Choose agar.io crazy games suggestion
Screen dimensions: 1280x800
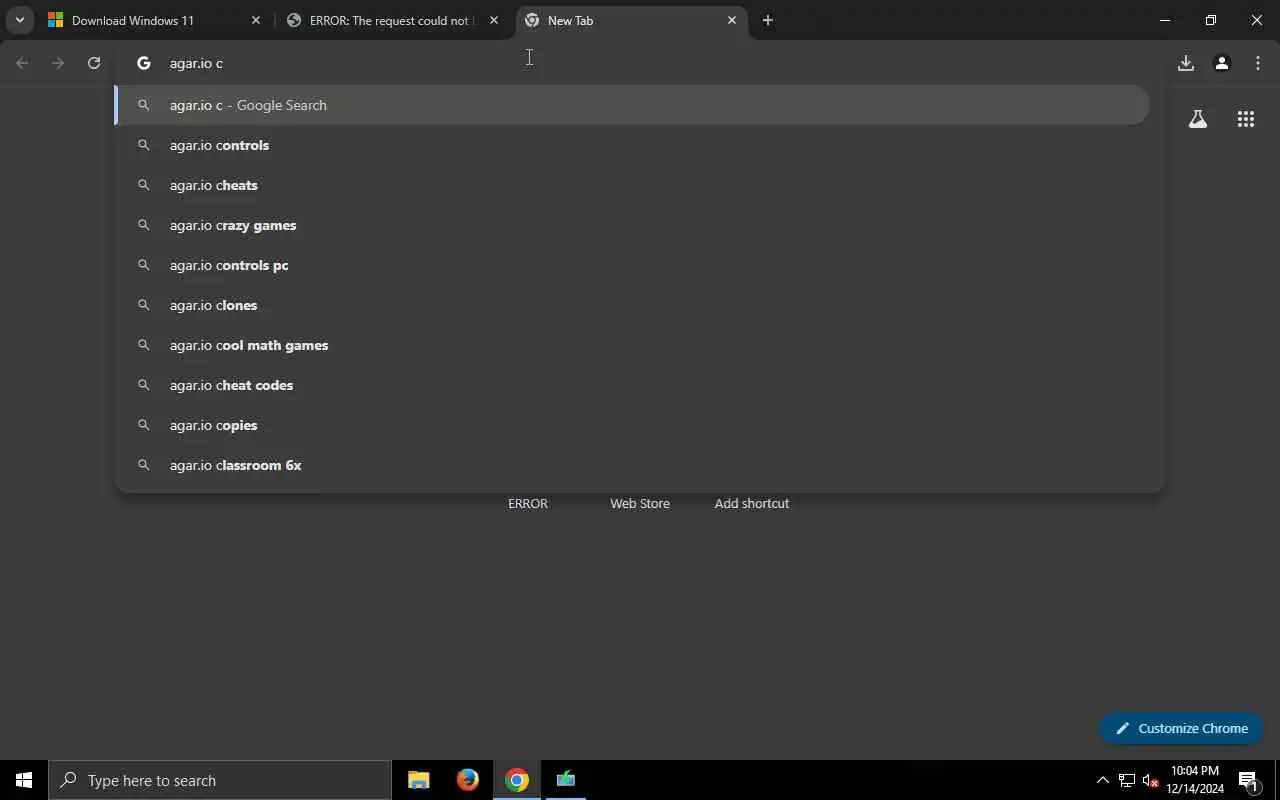(x=632, y=225)
